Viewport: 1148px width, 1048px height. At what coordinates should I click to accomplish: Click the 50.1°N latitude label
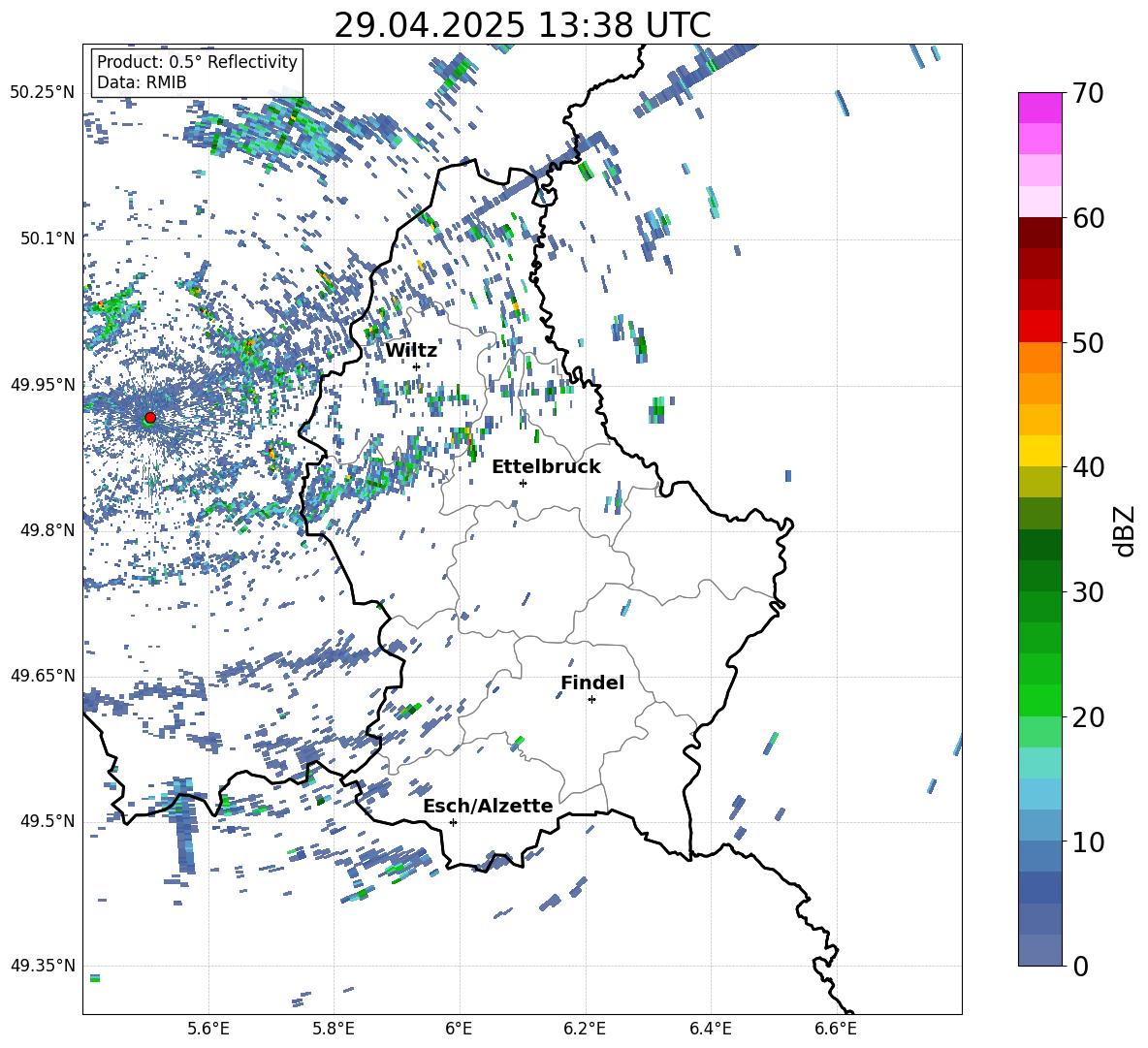(47, 238)
